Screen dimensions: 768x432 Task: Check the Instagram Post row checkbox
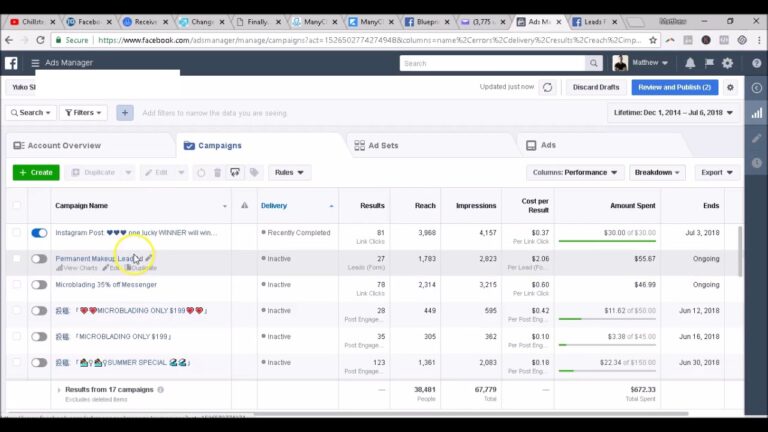[16, 233]
